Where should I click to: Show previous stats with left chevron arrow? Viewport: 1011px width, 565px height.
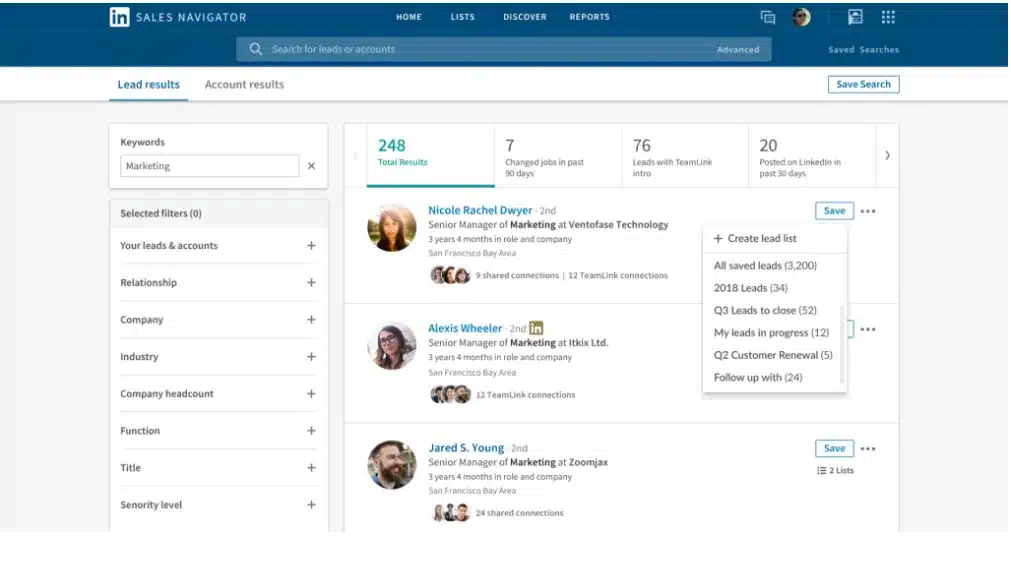click(x=355, y=155)
